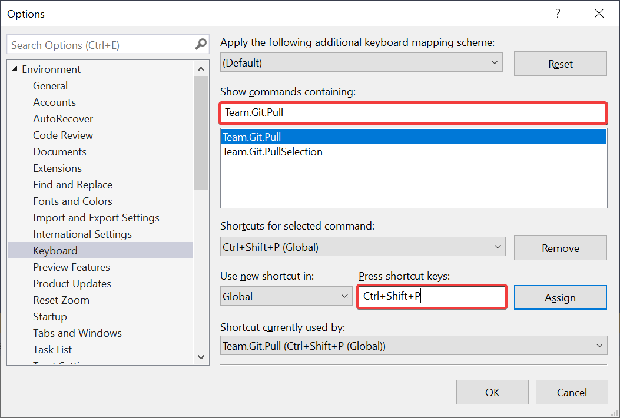620x418 pixels.
Task: Expand the 'Shortcut currently used by' dropdown
Action: (x=599, y=346)
